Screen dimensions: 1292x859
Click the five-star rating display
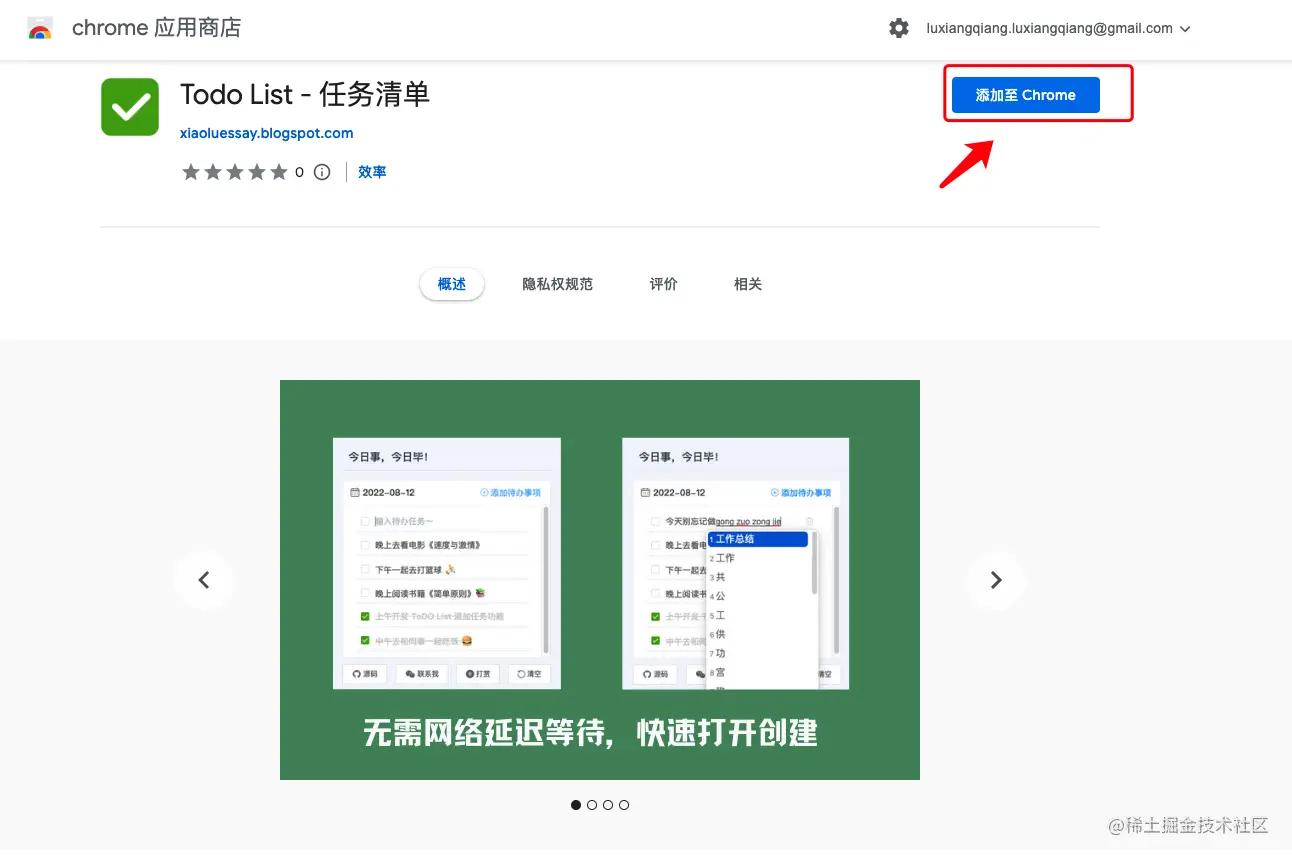coord(235,172)
